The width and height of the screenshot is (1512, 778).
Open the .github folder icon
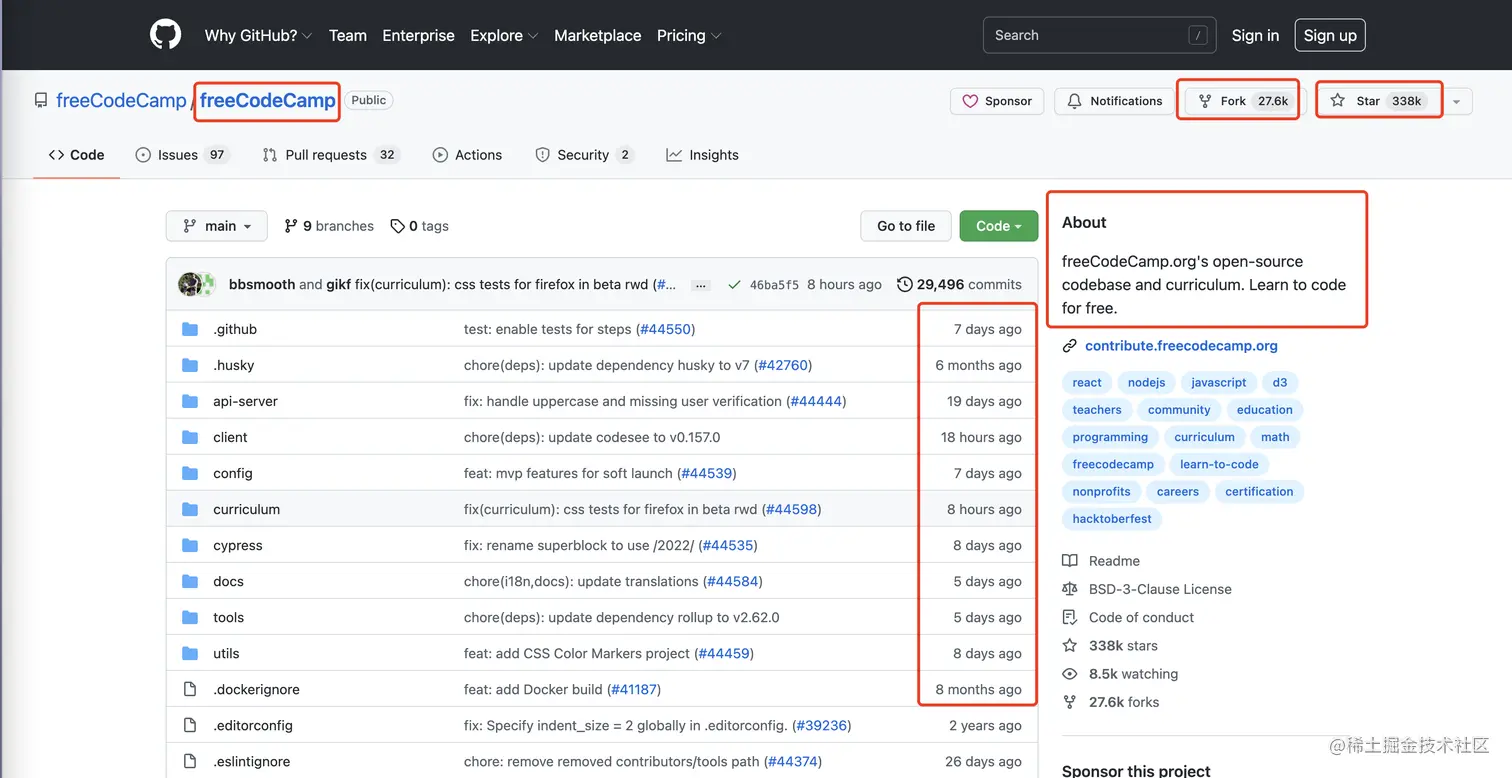click(x=190, y=329)
